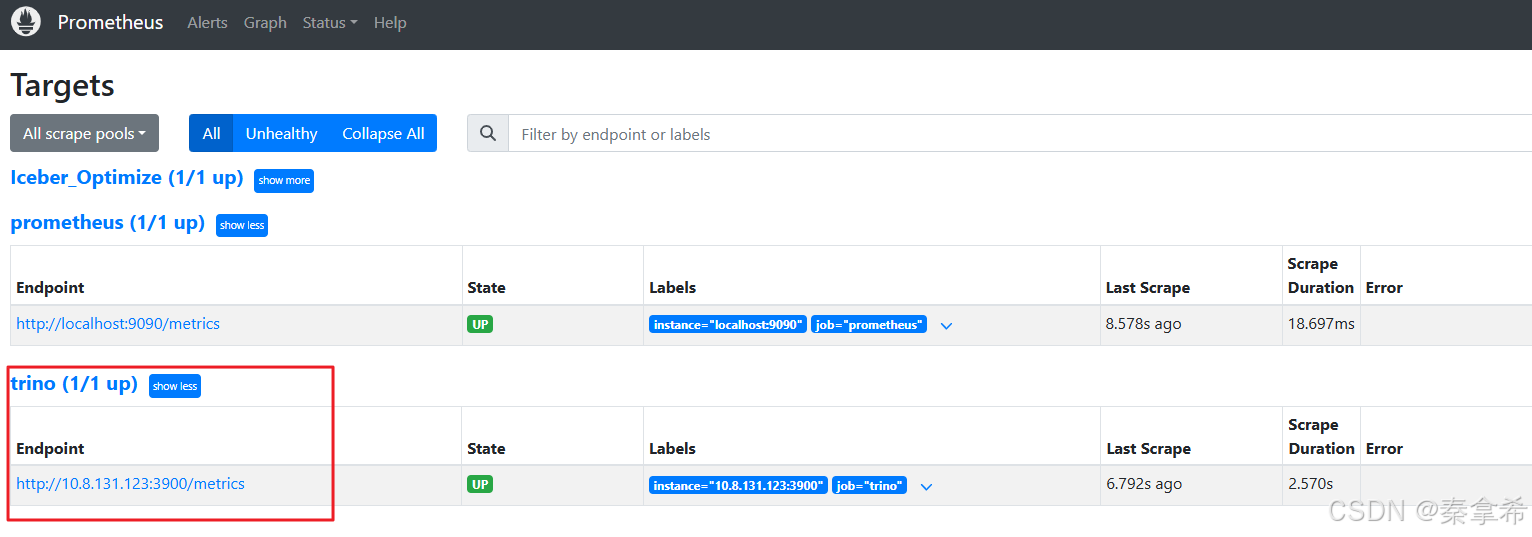Click the search magnifier icon
This screenshot has height=537, width=1532.
[488, 133]
